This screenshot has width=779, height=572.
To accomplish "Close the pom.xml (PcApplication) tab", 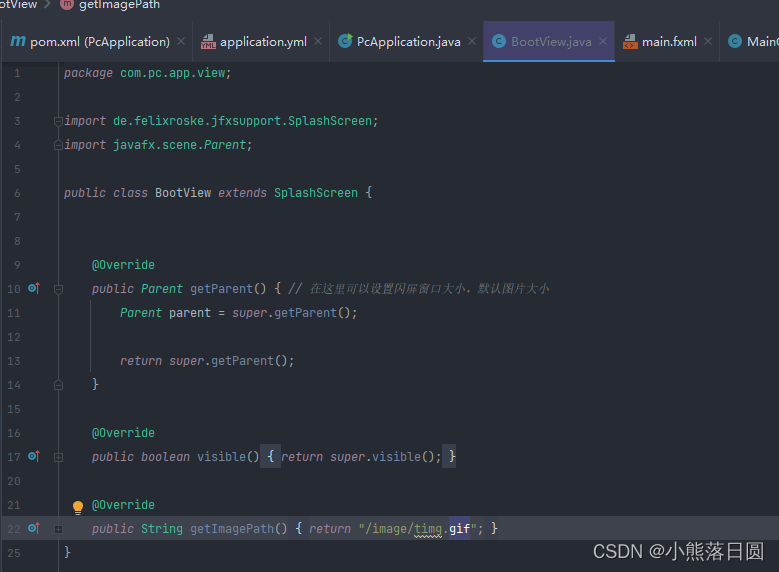I will coord(181,42).
